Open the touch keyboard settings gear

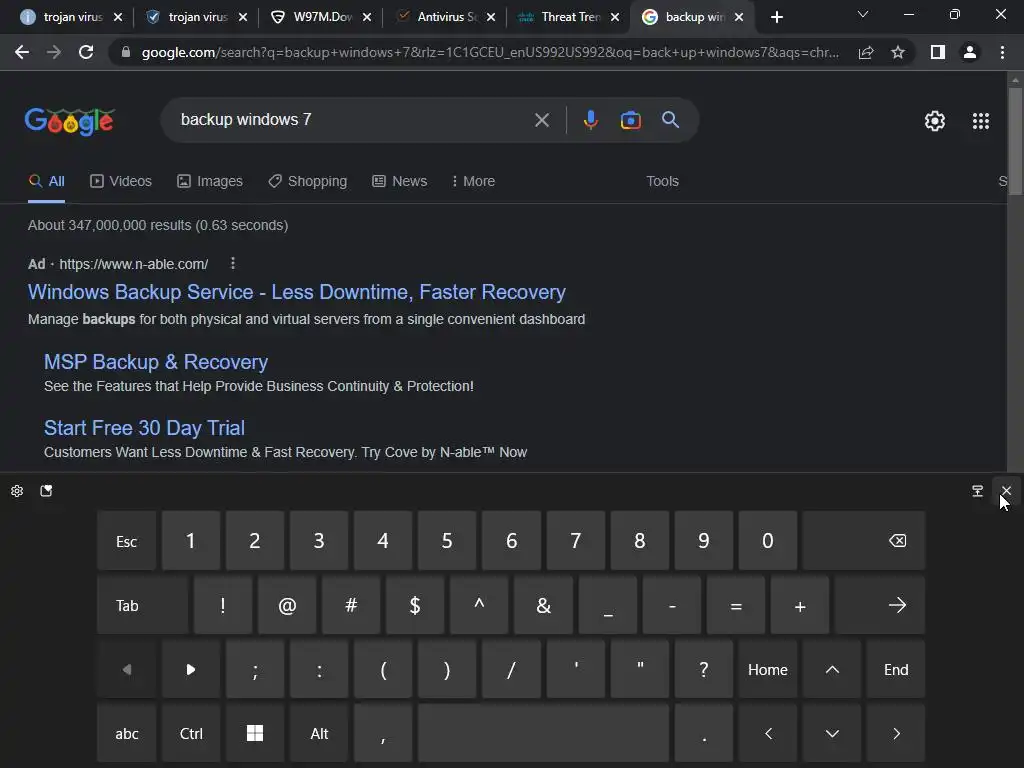coord(17,491)
